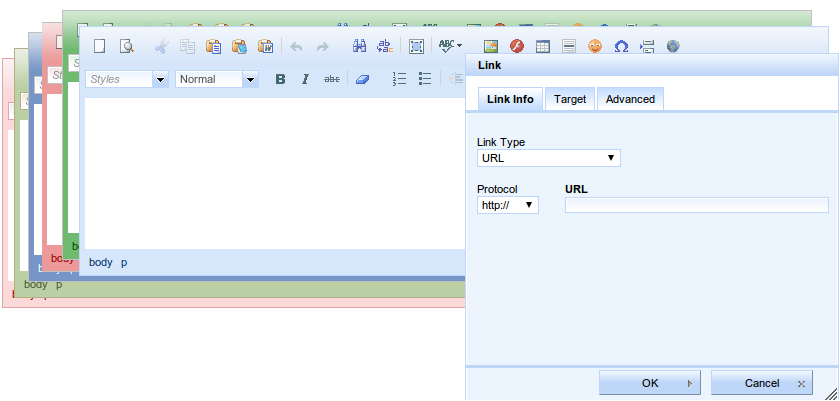Image resolution: width=840 pixels, height=401 pixels.
Task: Insert a smiley emoticon
Action: coord(595,46)
